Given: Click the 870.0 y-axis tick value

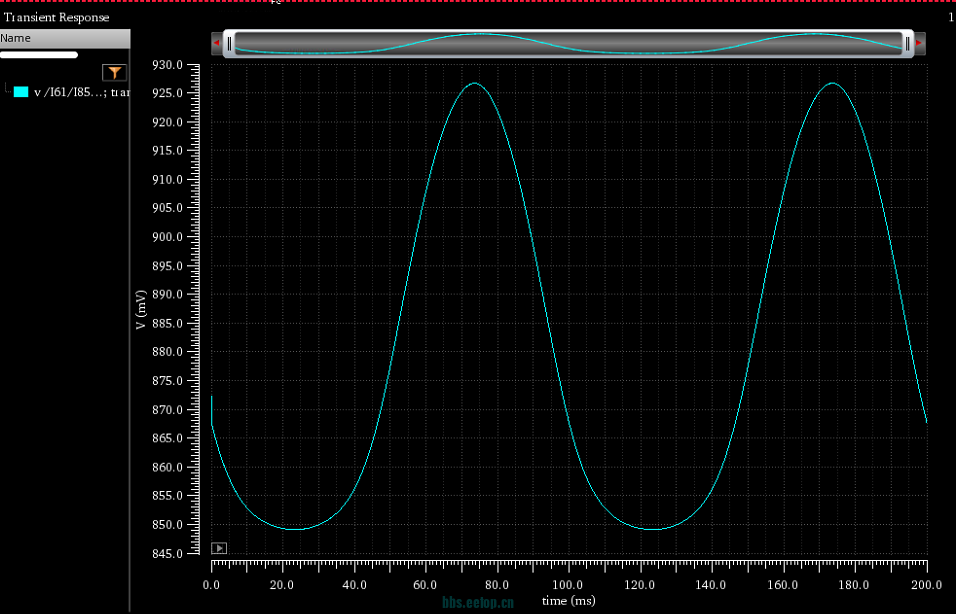Looking at the screenshot, I should 167,410.
